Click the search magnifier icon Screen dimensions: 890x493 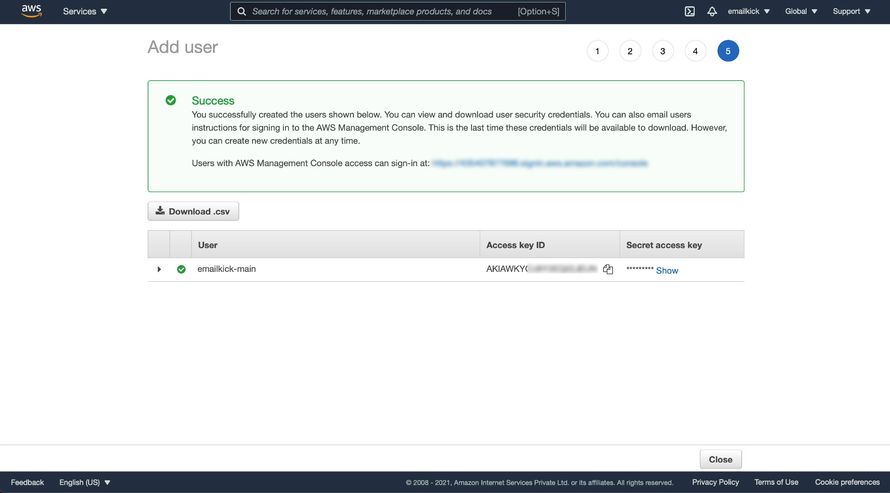(x=241, y=11)
